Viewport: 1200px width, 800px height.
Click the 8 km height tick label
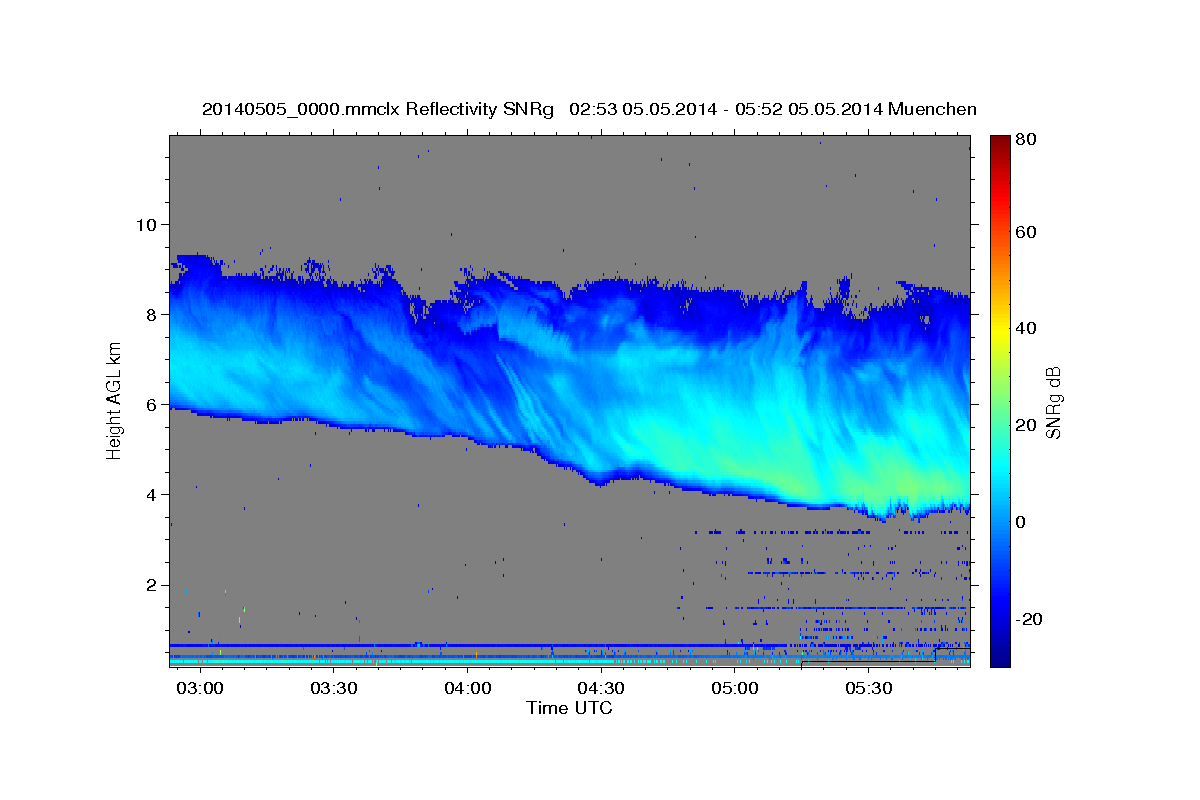(151, 314)
